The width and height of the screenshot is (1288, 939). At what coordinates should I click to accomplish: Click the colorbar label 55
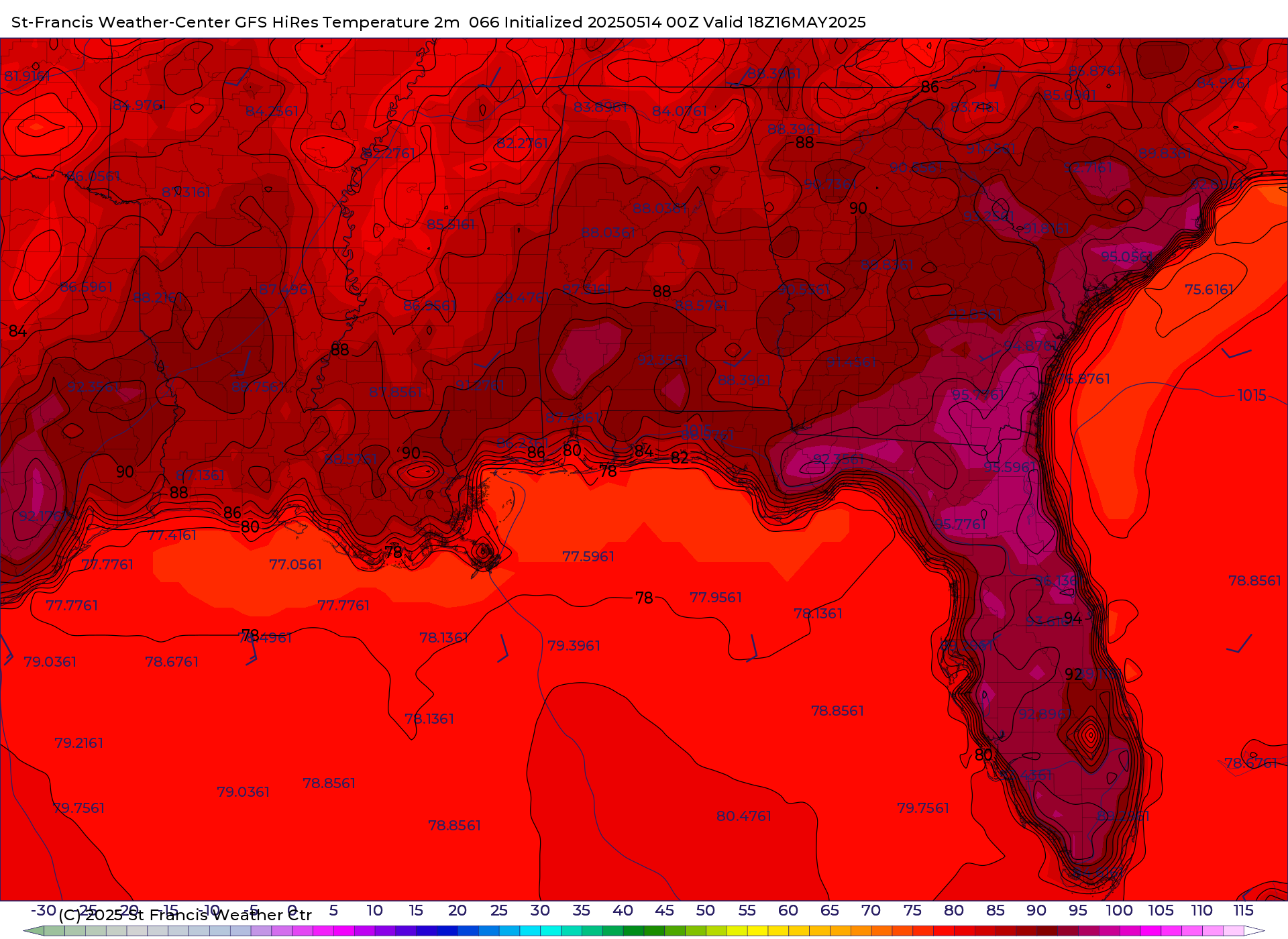pyautogui.click(x=747, y=910)
